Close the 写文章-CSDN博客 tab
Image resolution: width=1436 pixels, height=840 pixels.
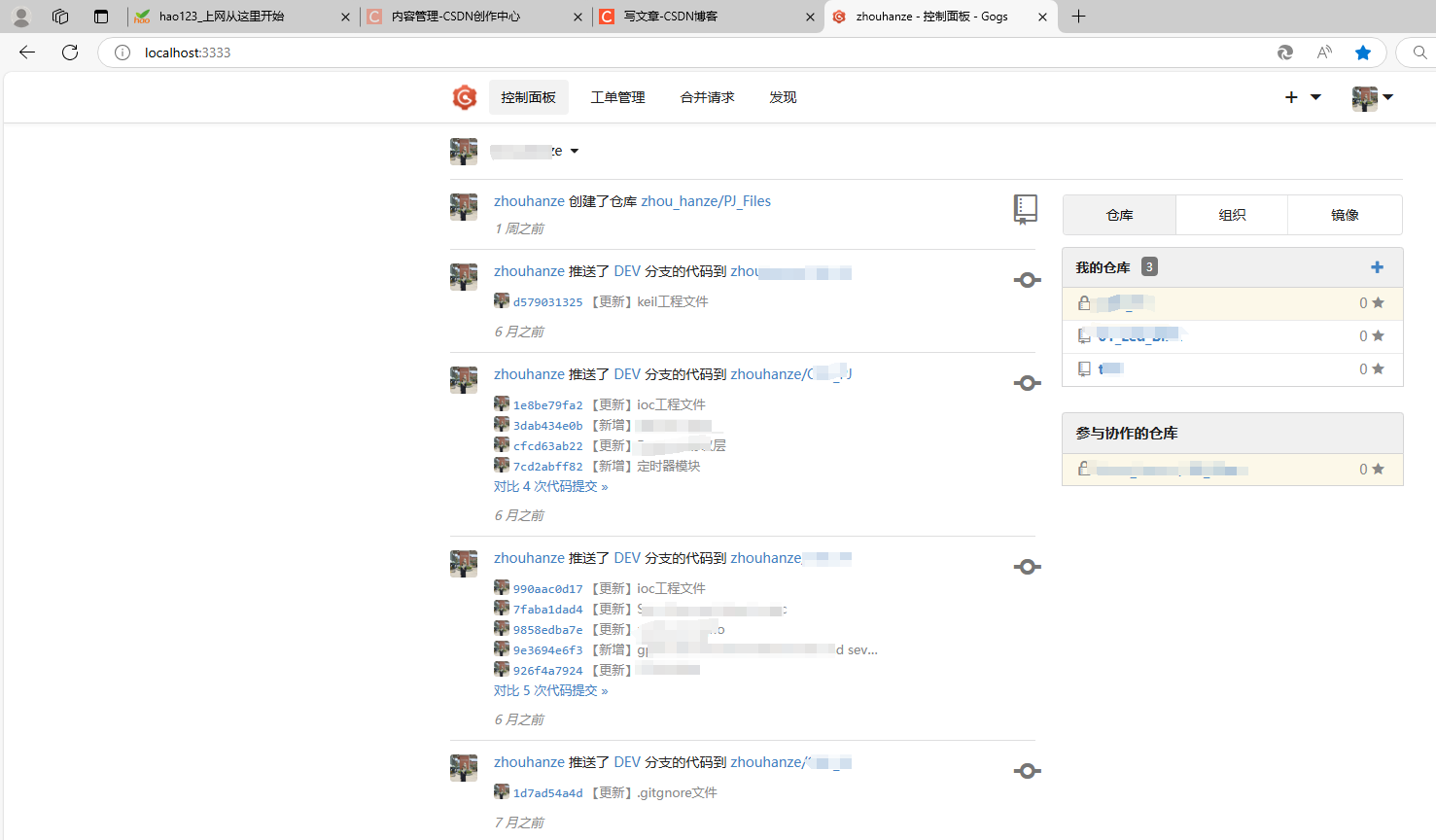(810, 17)
